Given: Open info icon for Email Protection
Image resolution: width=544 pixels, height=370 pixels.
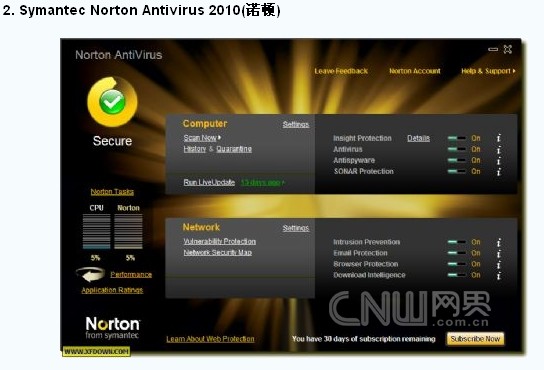Looking at the screenshot, I should pos(499,253).
